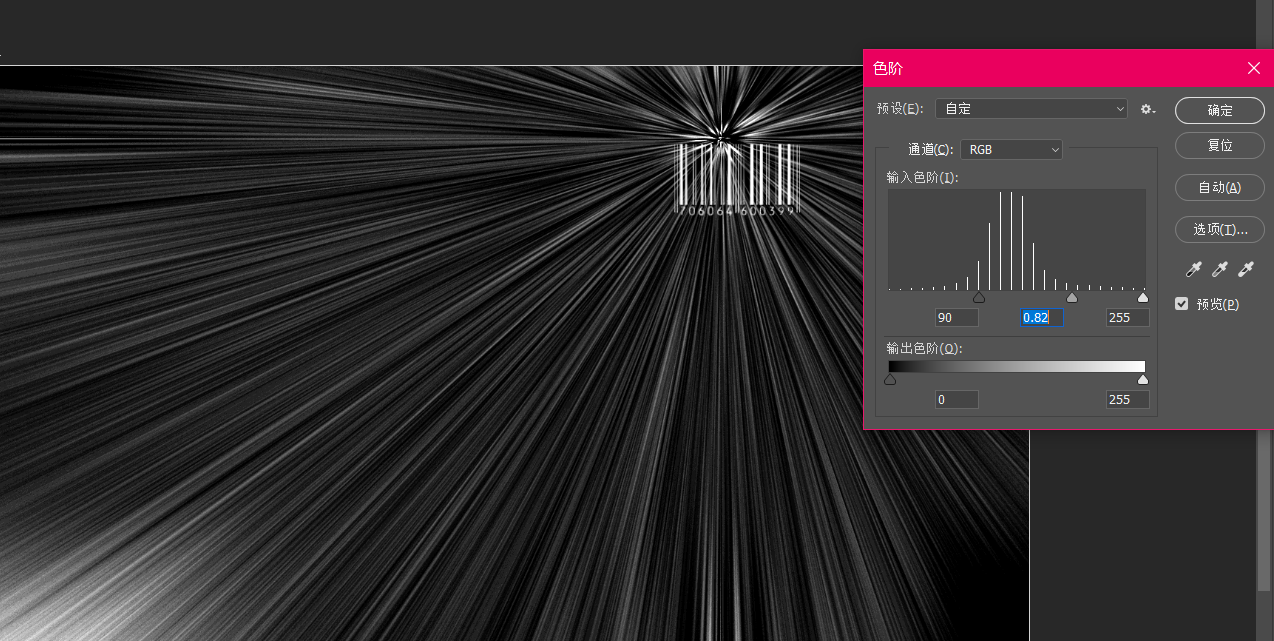Open the preset options gear menu
This screenshot has height=641, width=1274.
coord(1148,109)
